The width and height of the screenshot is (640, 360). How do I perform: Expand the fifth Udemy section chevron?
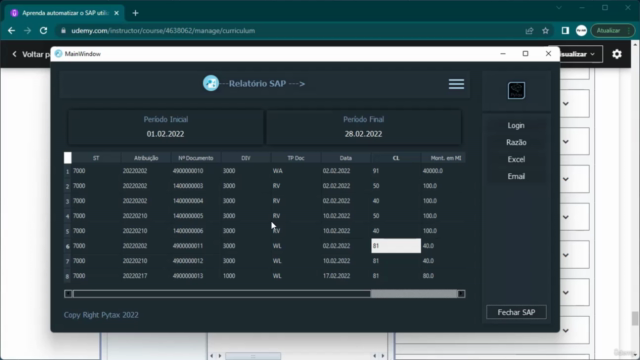pyautogui.click(x=566, y=255)
